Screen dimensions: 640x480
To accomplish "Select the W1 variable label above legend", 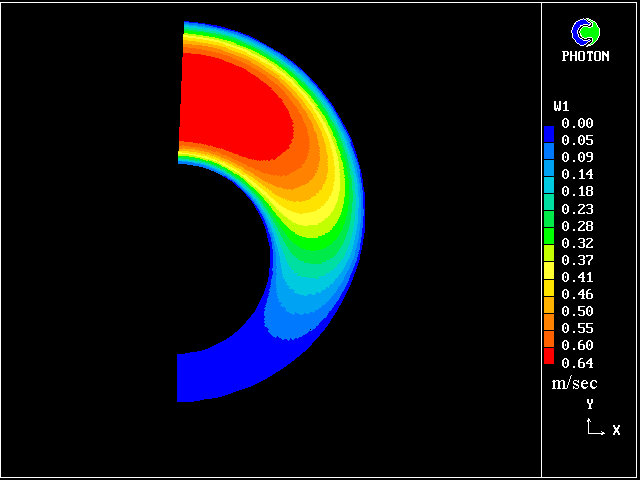I will [x=561, y=106].
